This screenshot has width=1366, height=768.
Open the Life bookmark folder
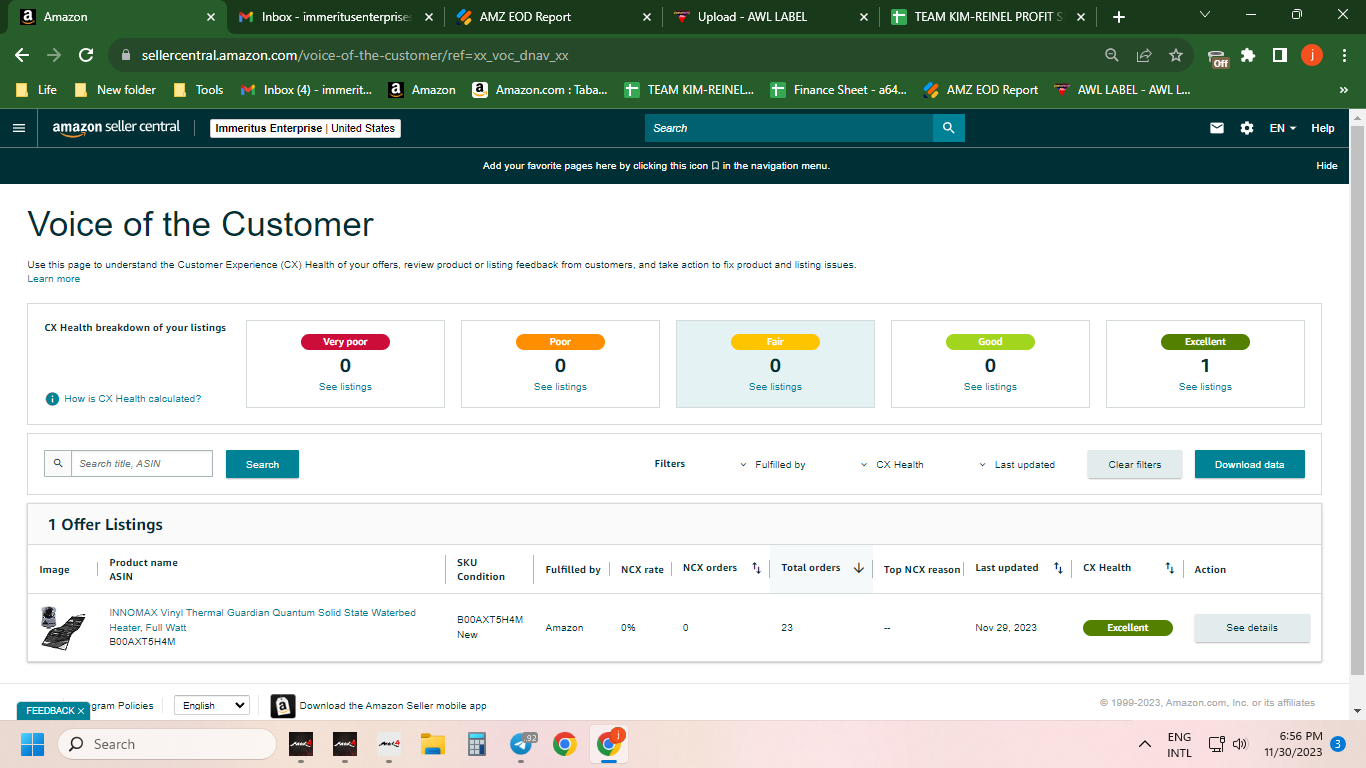tap(36, 90)
